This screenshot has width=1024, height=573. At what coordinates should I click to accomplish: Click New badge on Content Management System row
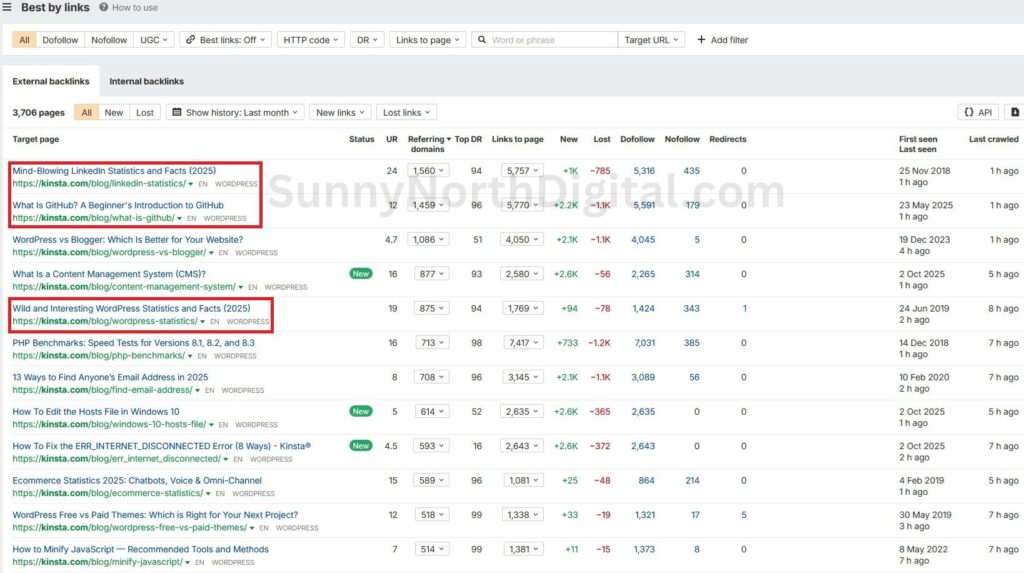click(361, 274)
